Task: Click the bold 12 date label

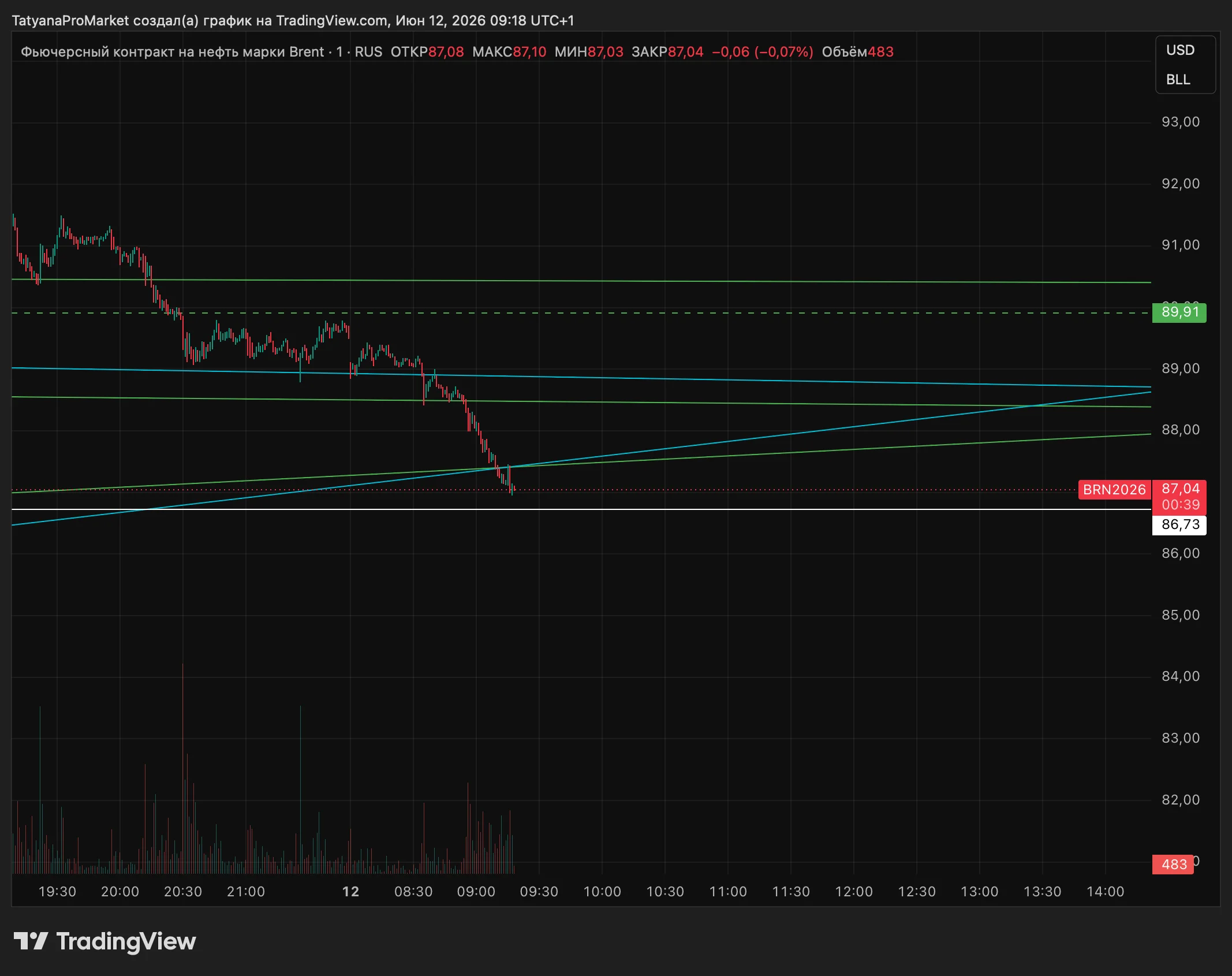Action: (x=350, y=892)
